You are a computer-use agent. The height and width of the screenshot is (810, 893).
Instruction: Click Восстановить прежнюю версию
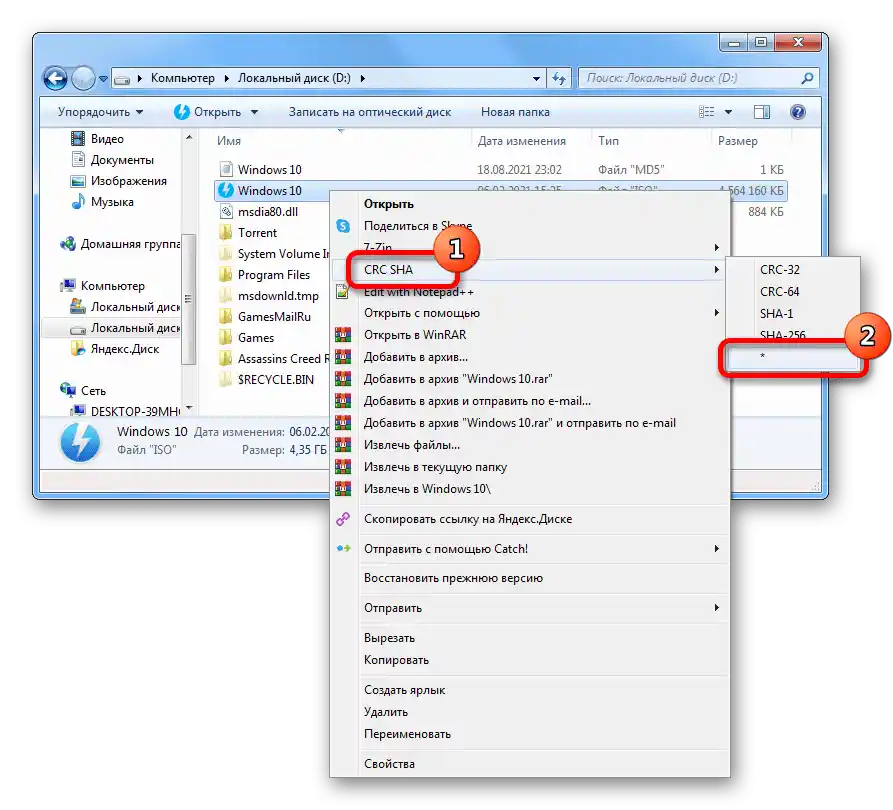[x=530, y=578]
